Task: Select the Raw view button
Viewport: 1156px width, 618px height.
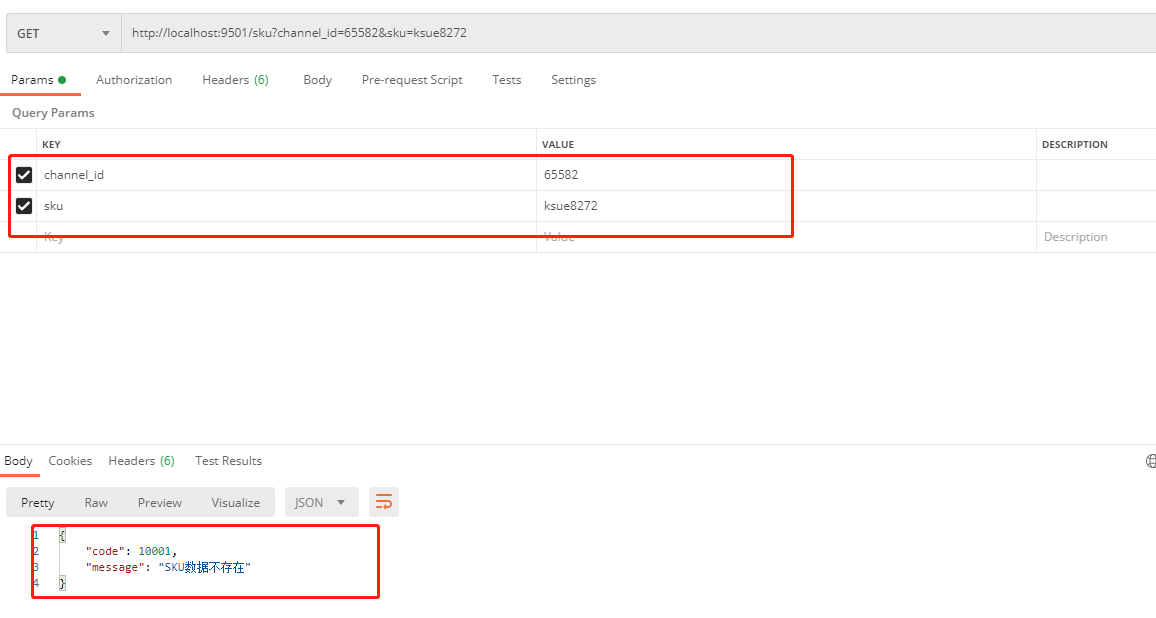Action: pyautogui.click(x=96, y=502)
